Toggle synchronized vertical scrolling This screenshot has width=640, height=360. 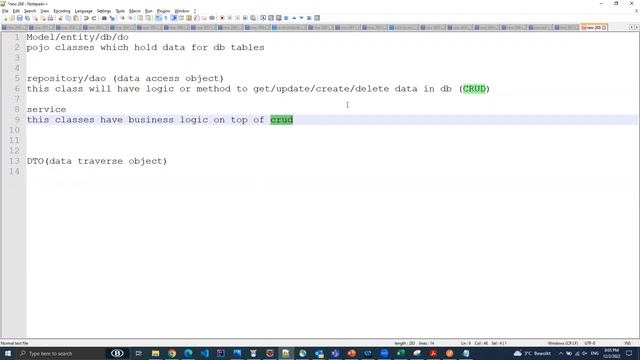140,18
